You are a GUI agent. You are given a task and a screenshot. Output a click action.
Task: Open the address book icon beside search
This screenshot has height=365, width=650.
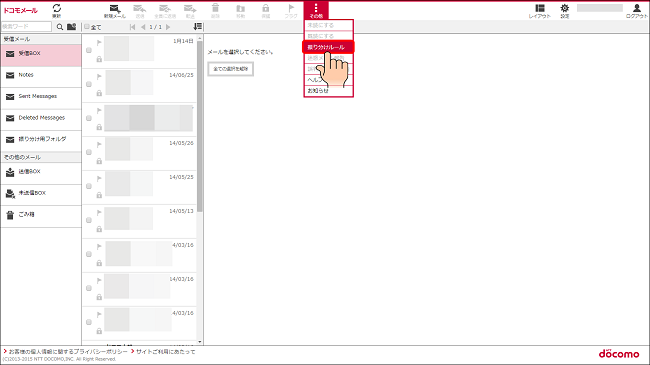(x=71, y=27)
